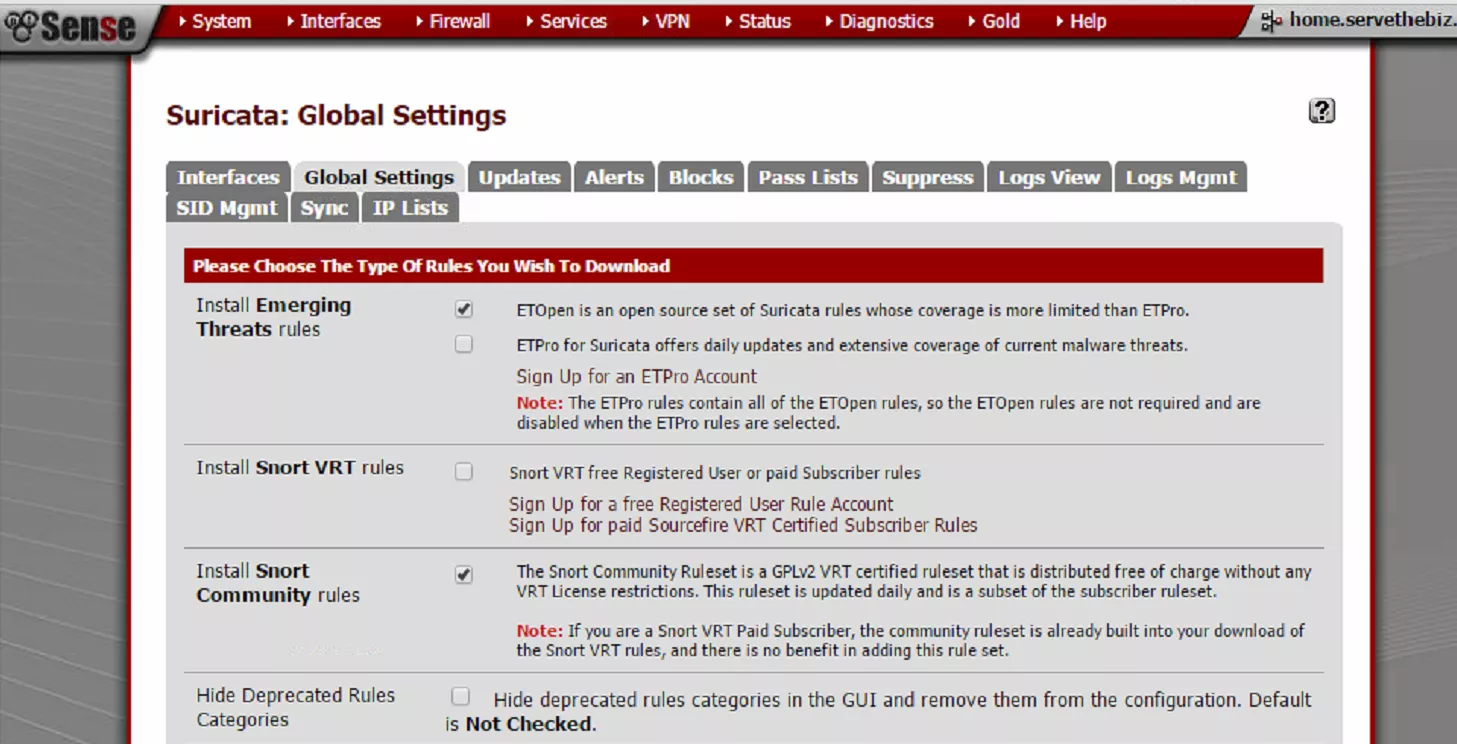The height and width of the screenshot is (744, 1457).
Task: Open the Firewall menu
Action: pos(452,21)
